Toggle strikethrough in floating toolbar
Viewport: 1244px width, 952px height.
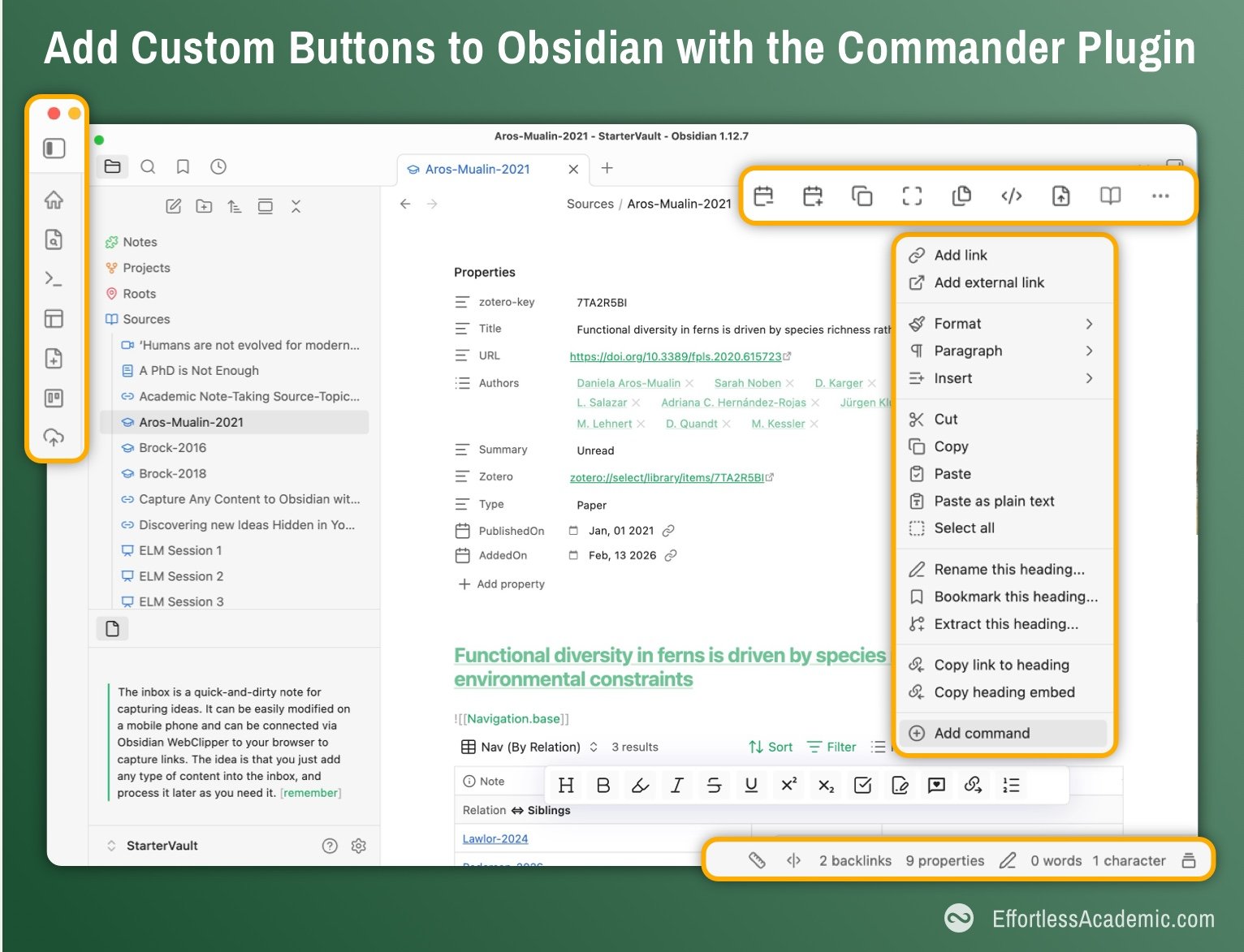tap(714, 785)
